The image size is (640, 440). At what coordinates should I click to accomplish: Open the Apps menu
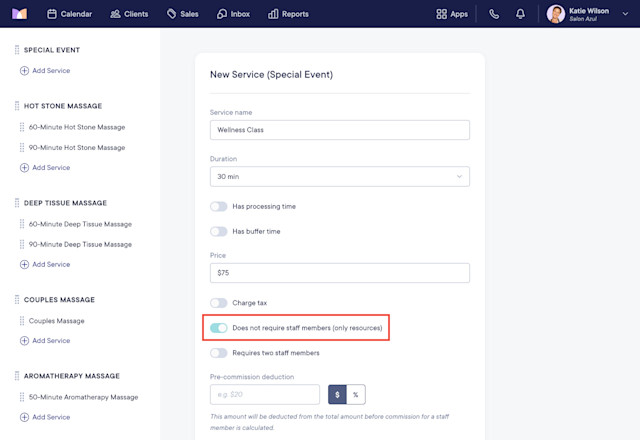(452, 14)
